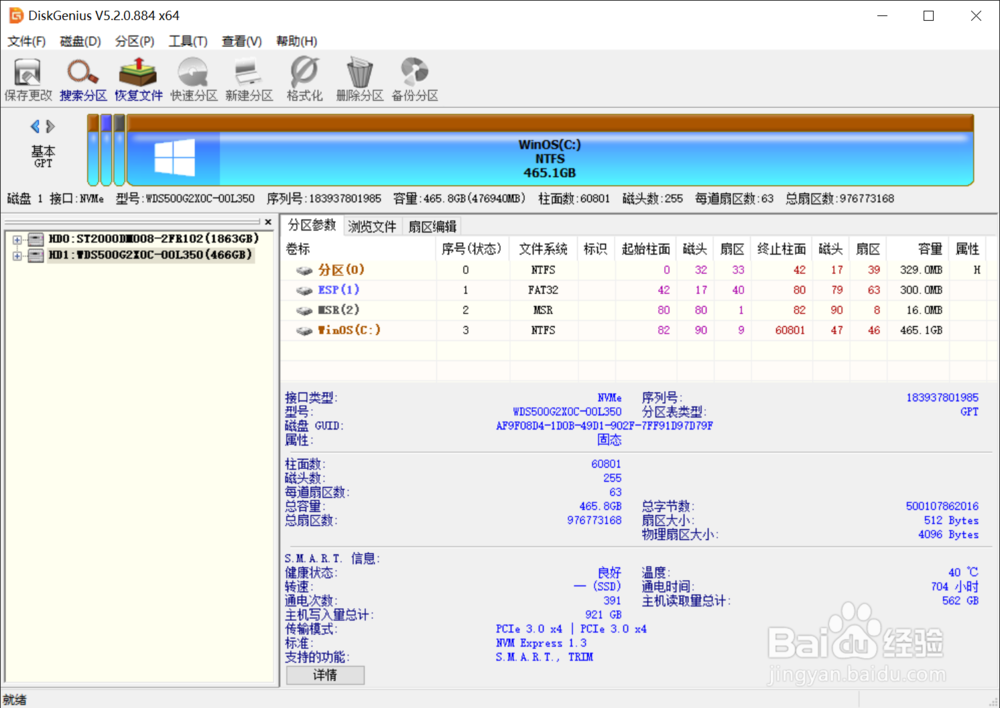The width and height of the screenshot is (1000, 708).
Task: Close the disk tree panel with X
Action: pos(268,222)
